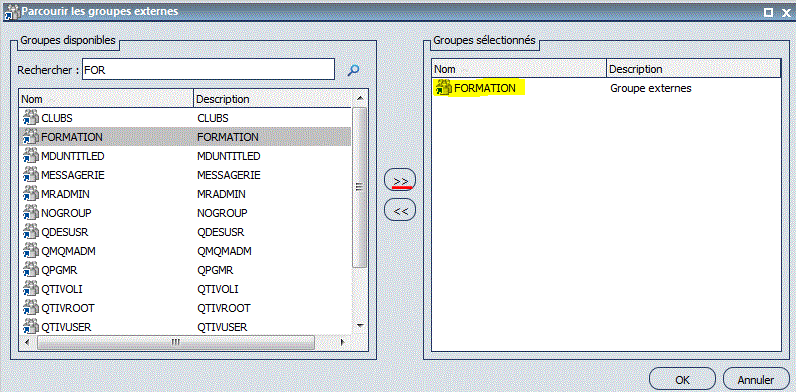Image resolution: width=796 pixels, height=392 pixels.
Task: Maximize the Parcourir les groupes externes dialog
Action: 769,12
